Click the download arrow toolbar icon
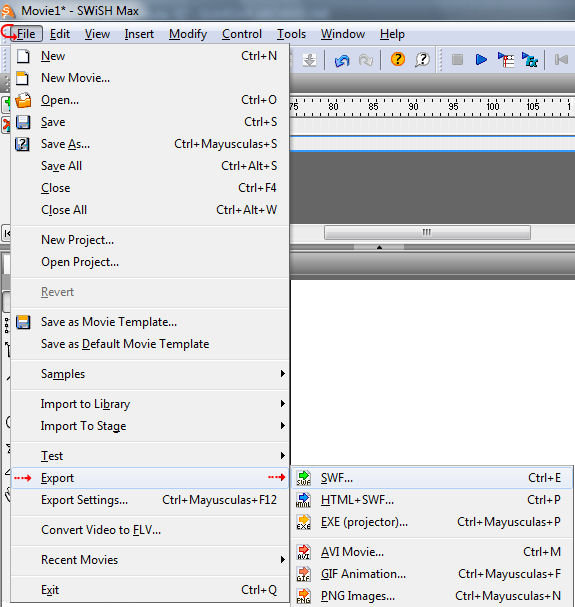 pos(309,60)
